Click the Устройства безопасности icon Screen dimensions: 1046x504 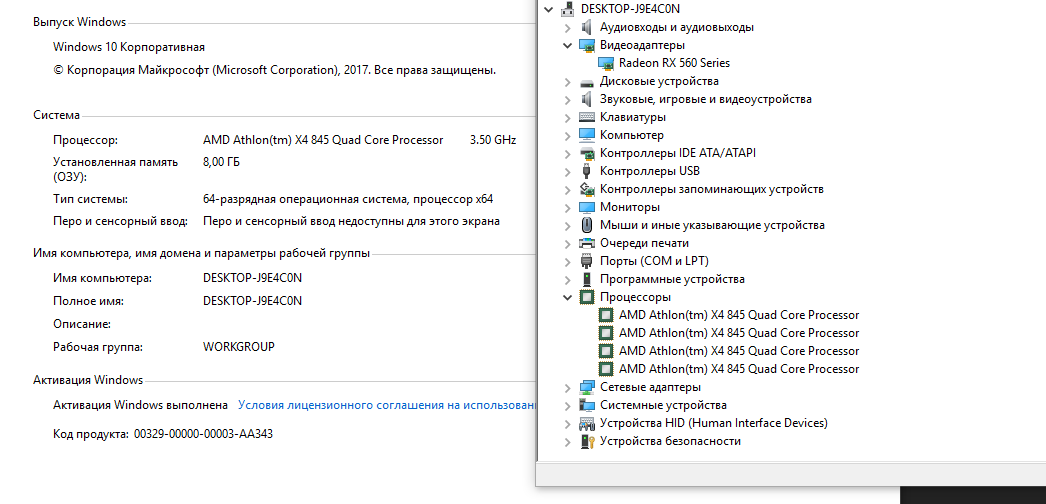[587, 441]
